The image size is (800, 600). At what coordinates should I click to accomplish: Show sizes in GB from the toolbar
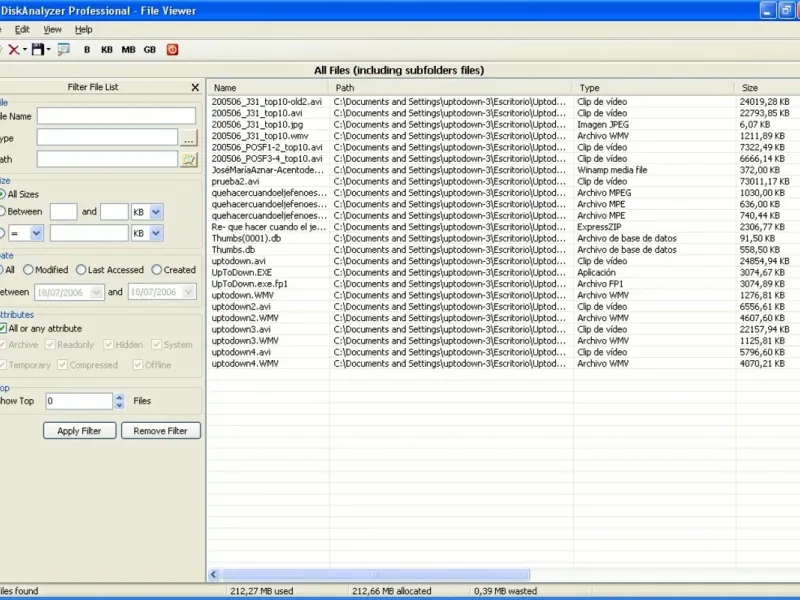[x=149, y=49]
